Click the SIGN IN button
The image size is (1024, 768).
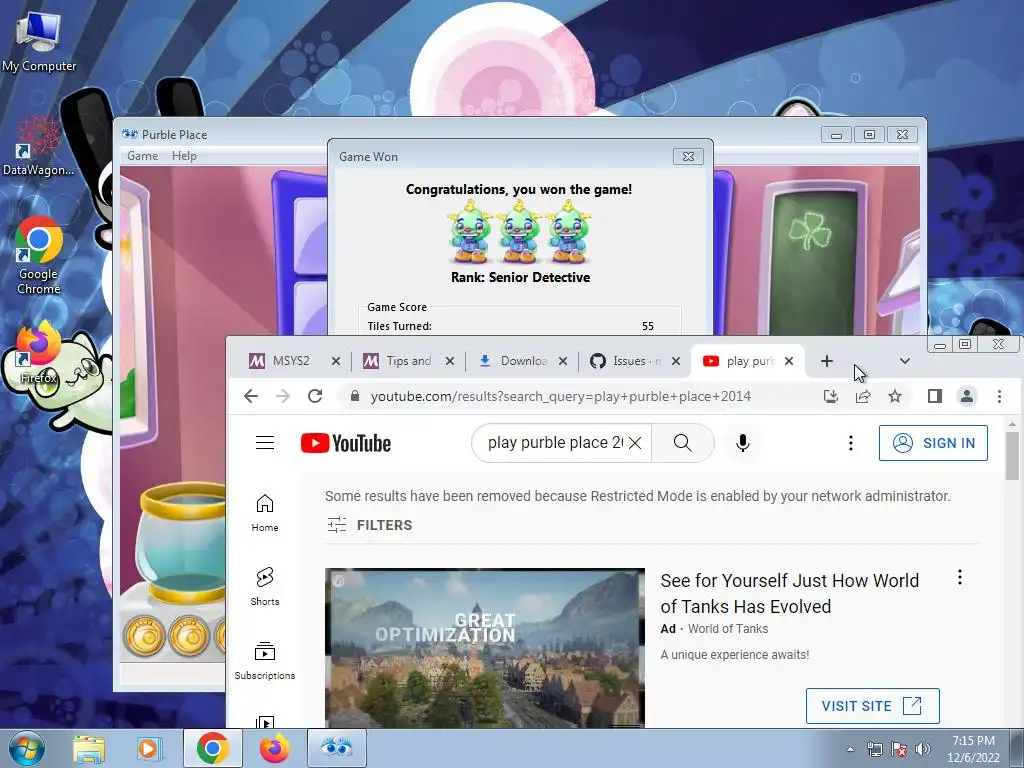point(933,443)
